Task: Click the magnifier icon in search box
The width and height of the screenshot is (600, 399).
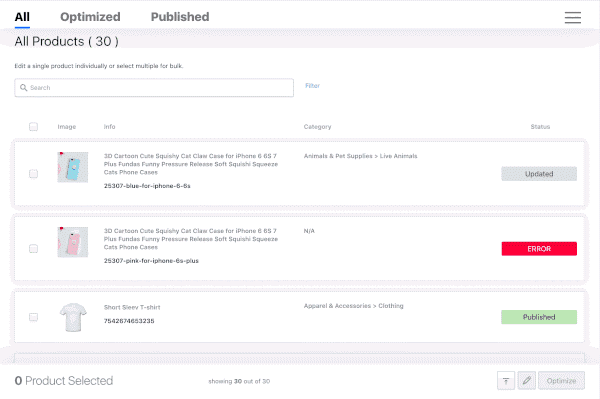Action: click(x=23, y=88)
